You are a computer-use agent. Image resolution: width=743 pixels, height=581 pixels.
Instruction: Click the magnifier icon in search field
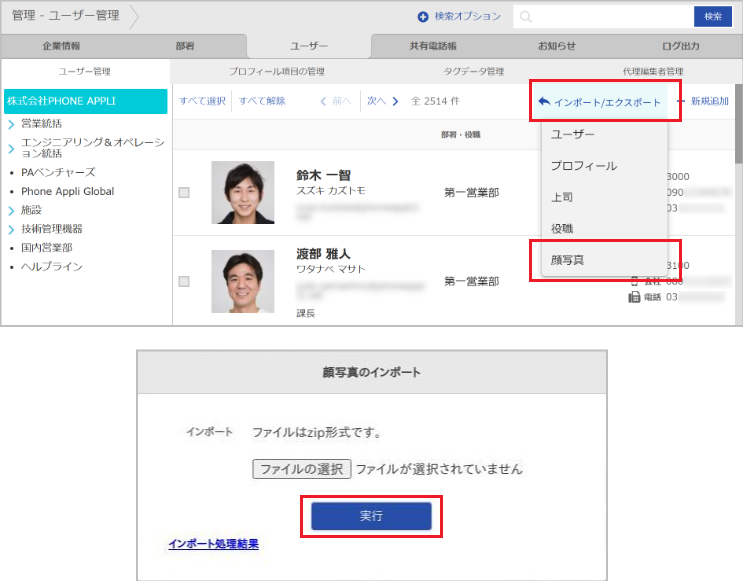pyautogui.click(x=526, y=17)
